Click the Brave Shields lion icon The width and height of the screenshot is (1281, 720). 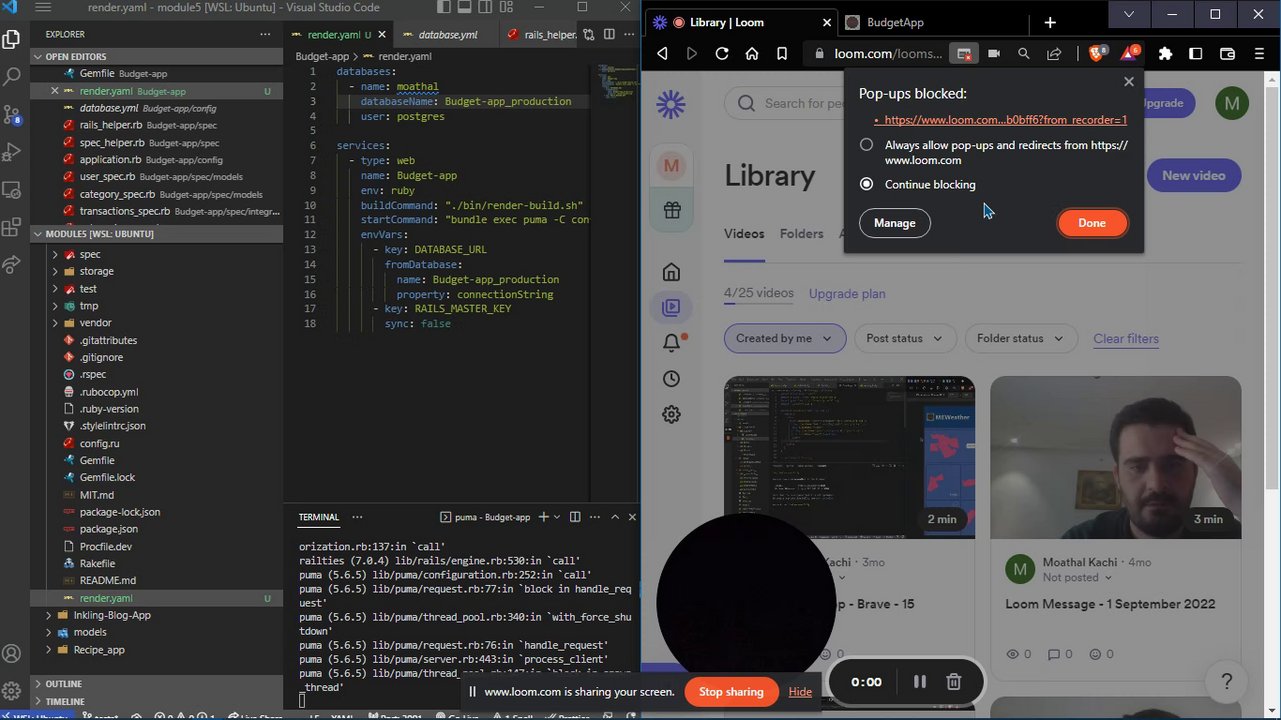1097,54
